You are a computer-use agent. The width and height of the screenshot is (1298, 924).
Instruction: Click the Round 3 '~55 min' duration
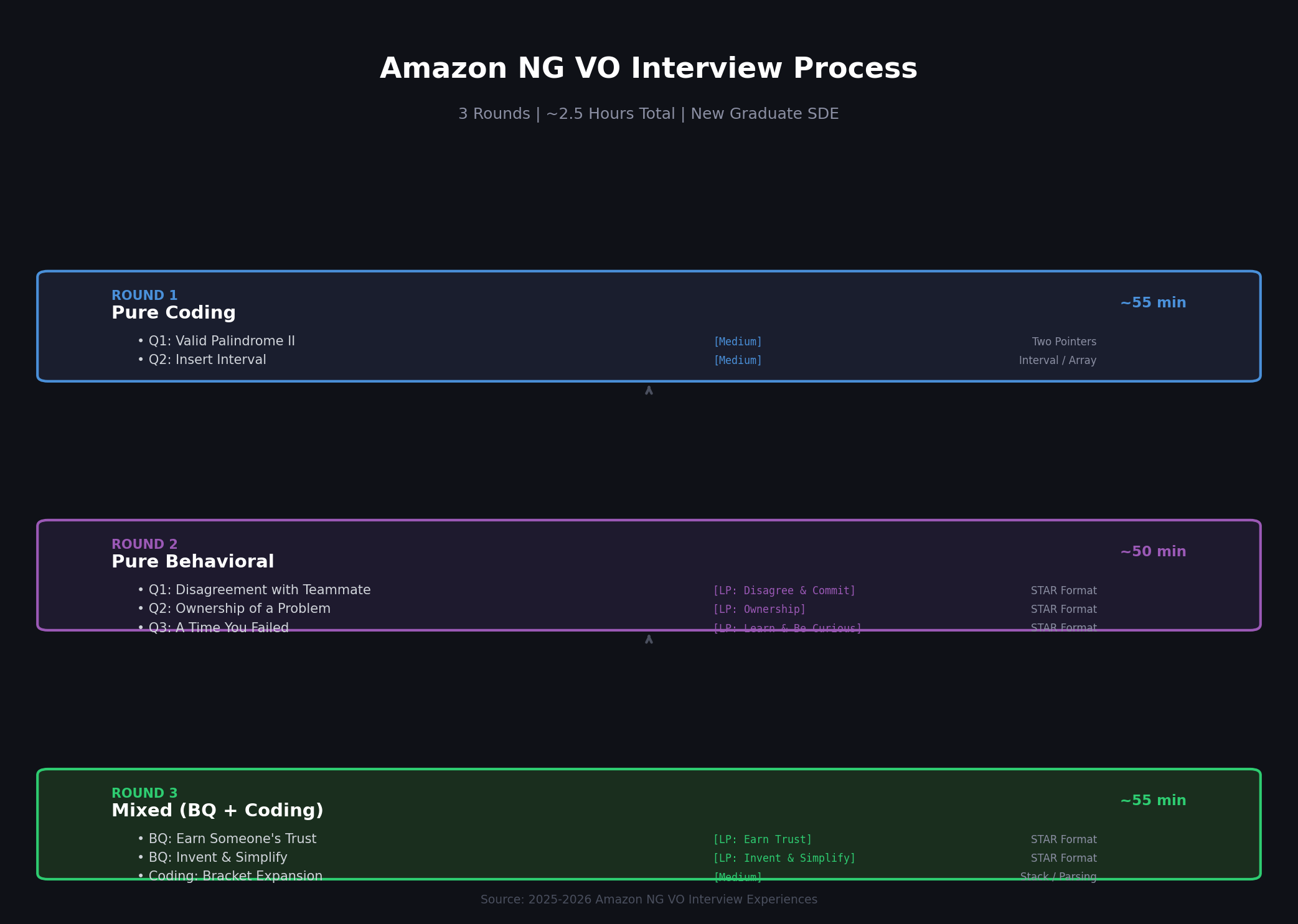pos(1153,801)
